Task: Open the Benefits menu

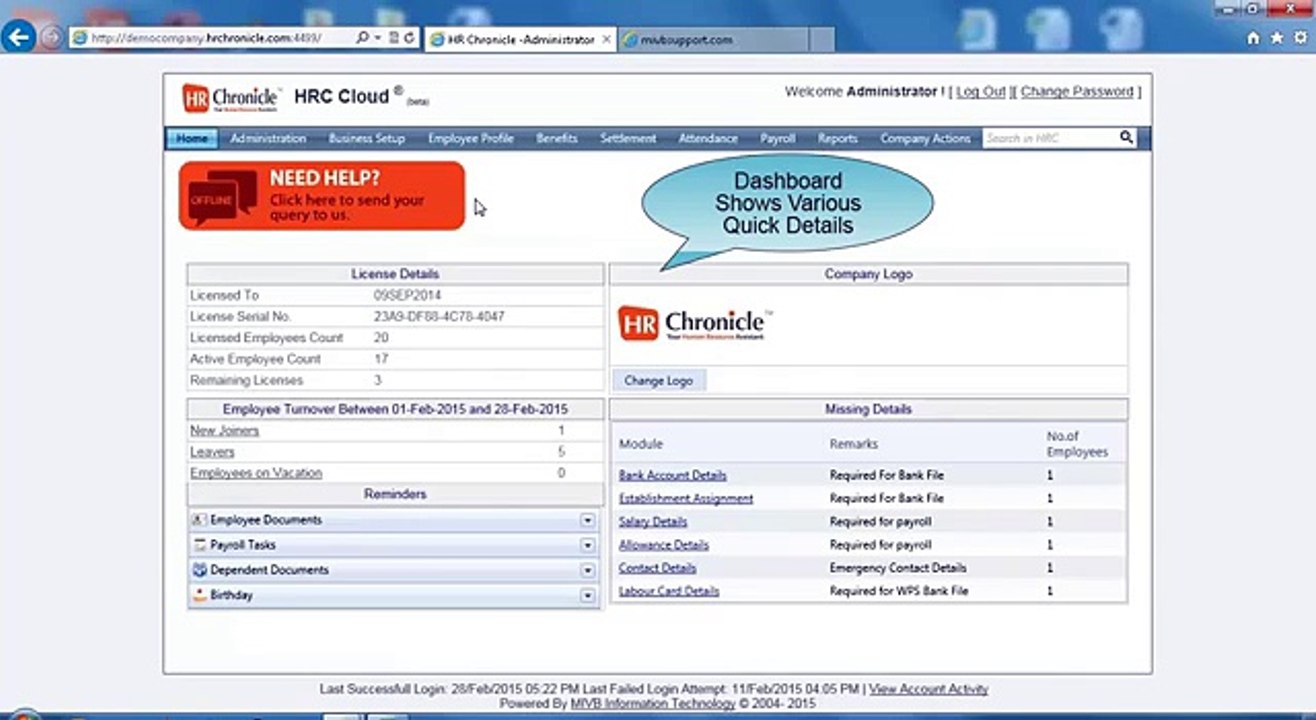Action: [x=557, y=139]
